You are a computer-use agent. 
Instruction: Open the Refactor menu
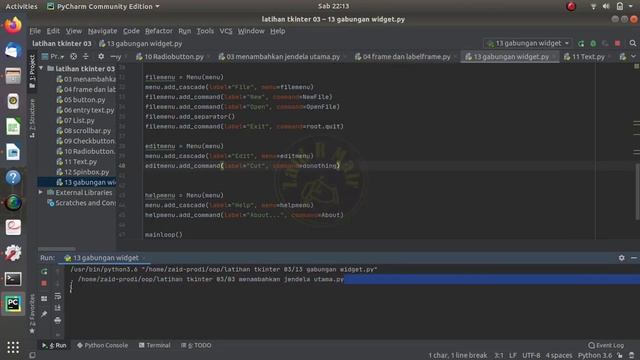pyautogui.click(x=159, y=31)
